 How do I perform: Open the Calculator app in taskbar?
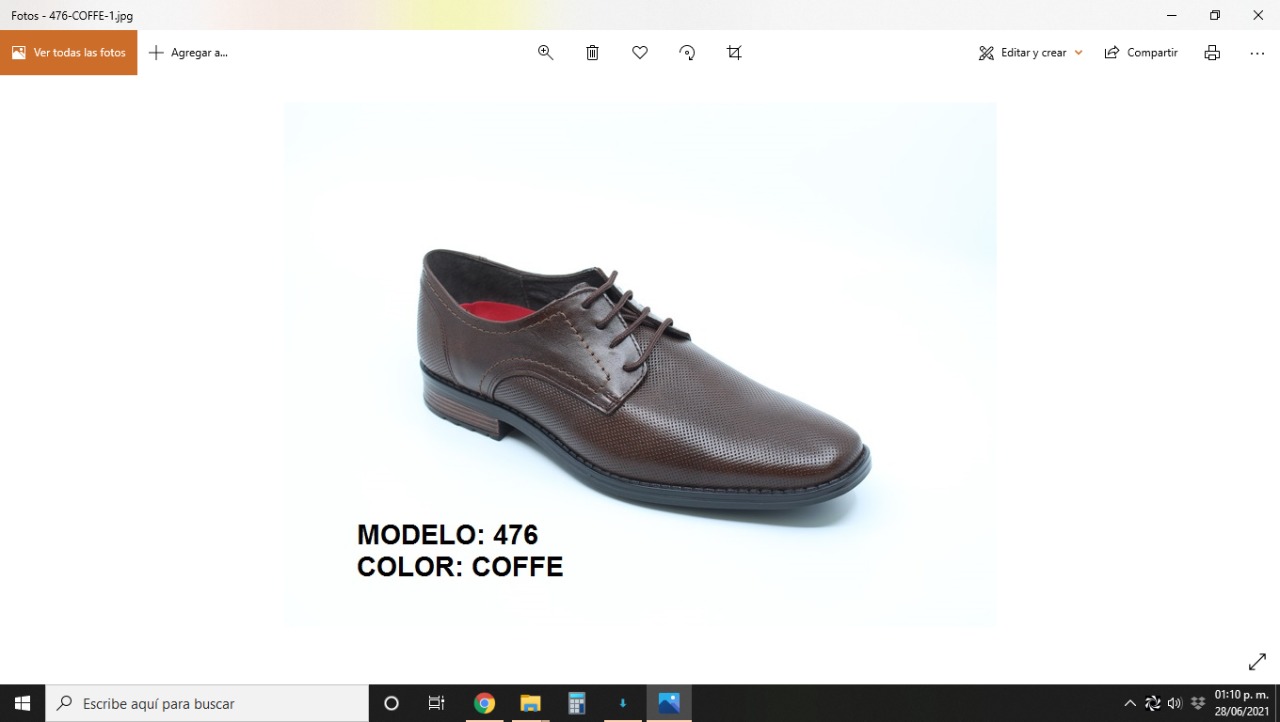pyautogui.click(x=577, y=703)
